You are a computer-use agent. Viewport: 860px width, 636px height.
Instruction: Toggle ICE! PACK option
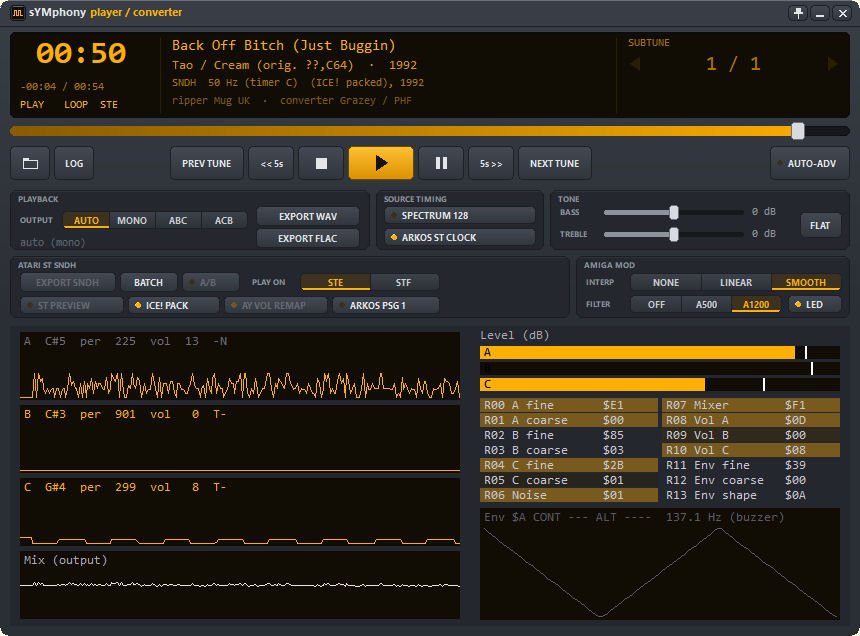pos(174,305)
